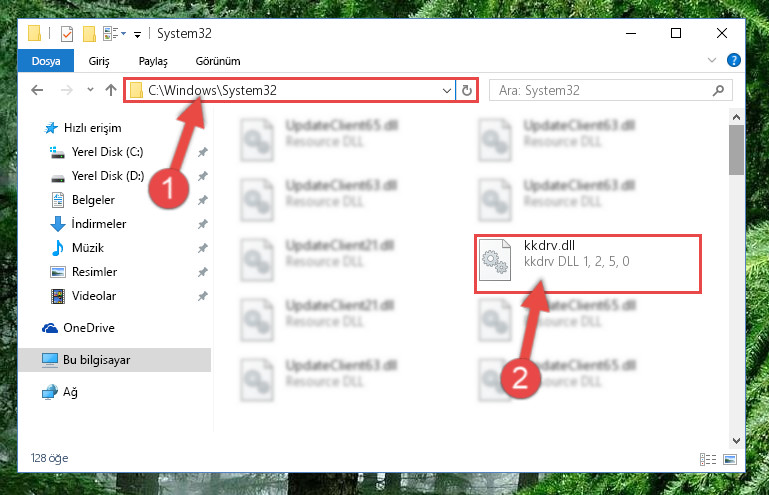Toggle pin next to Müzik
The height and width of the screenshot is (495, 769).
tap(203, 248)
